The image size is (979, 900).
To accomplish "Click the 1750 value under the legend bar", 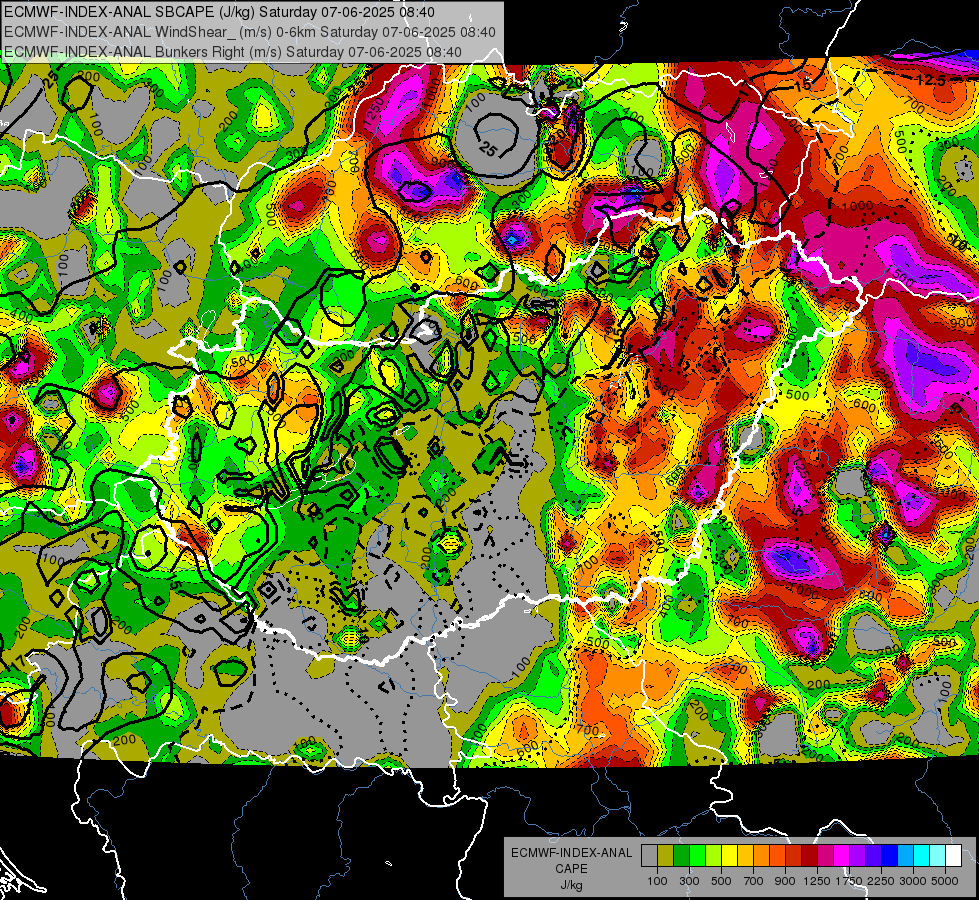I will [x=849, y=881].
